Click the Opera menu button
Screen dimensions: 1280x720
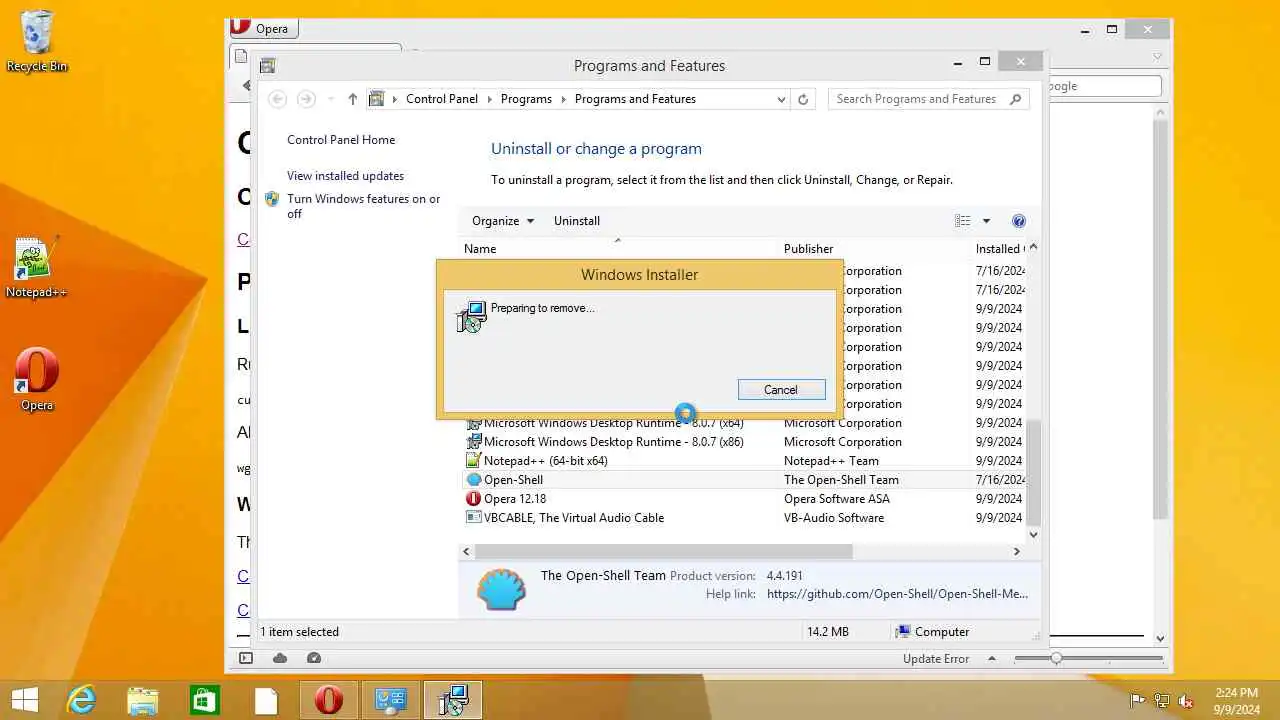point(262,28)
